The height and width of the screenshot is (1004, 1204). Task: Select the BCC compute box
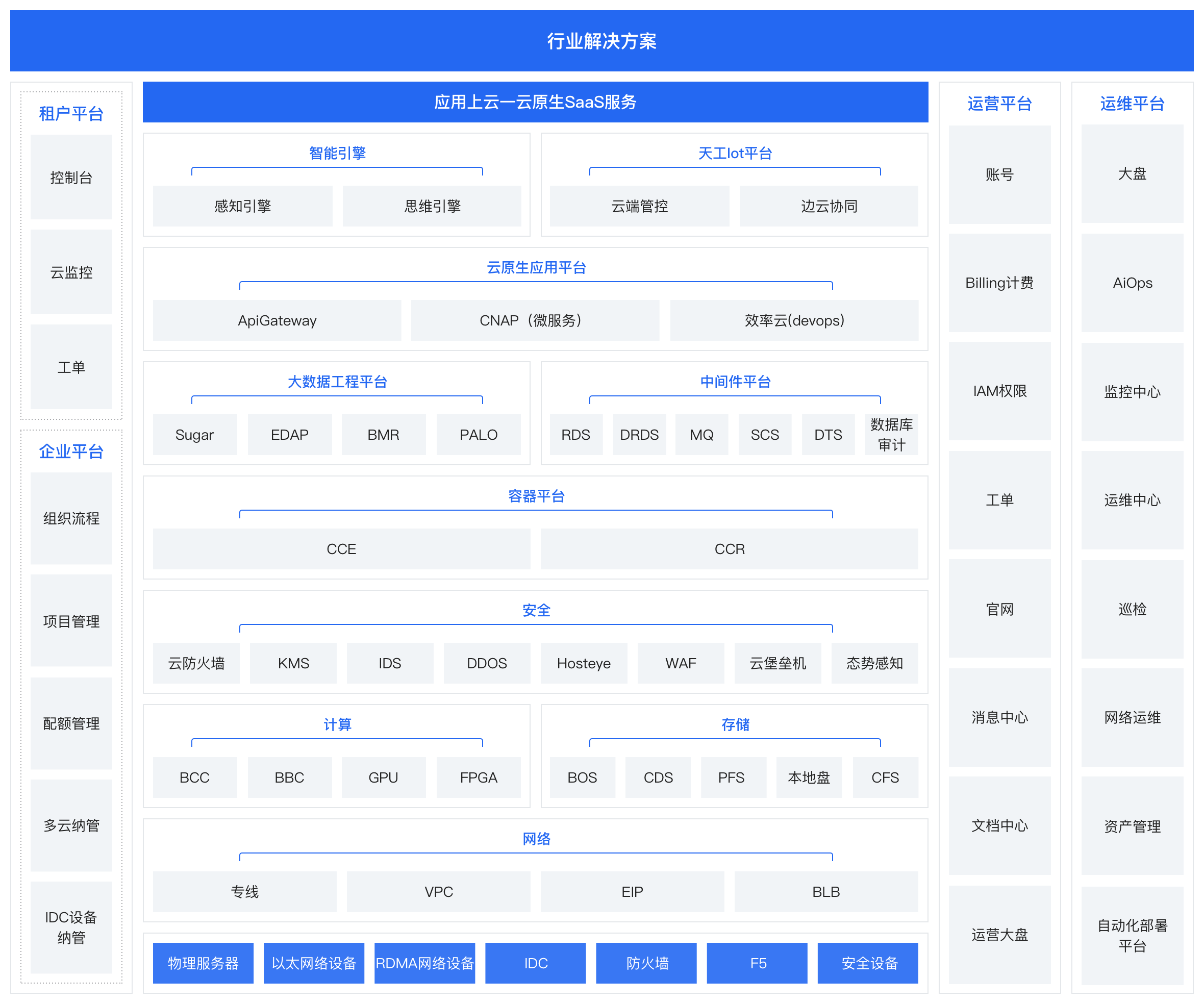195,777
